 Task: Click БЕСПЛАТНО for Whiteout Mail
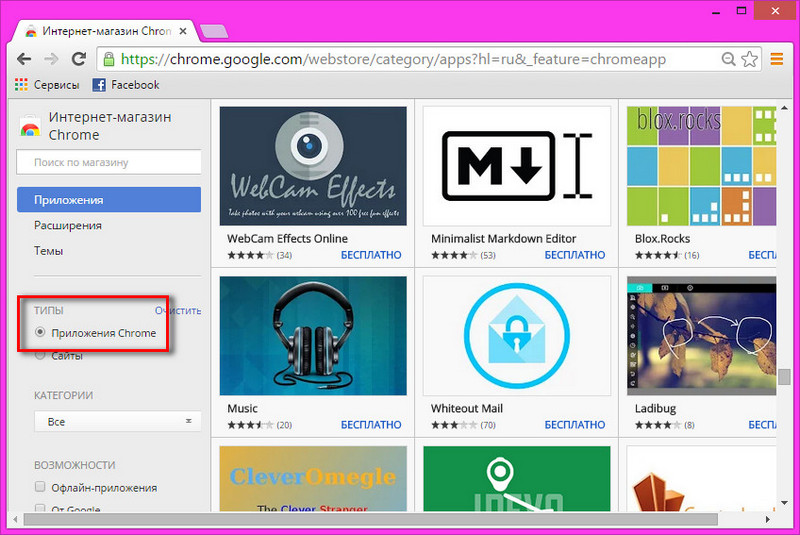[x=574, y=424]
